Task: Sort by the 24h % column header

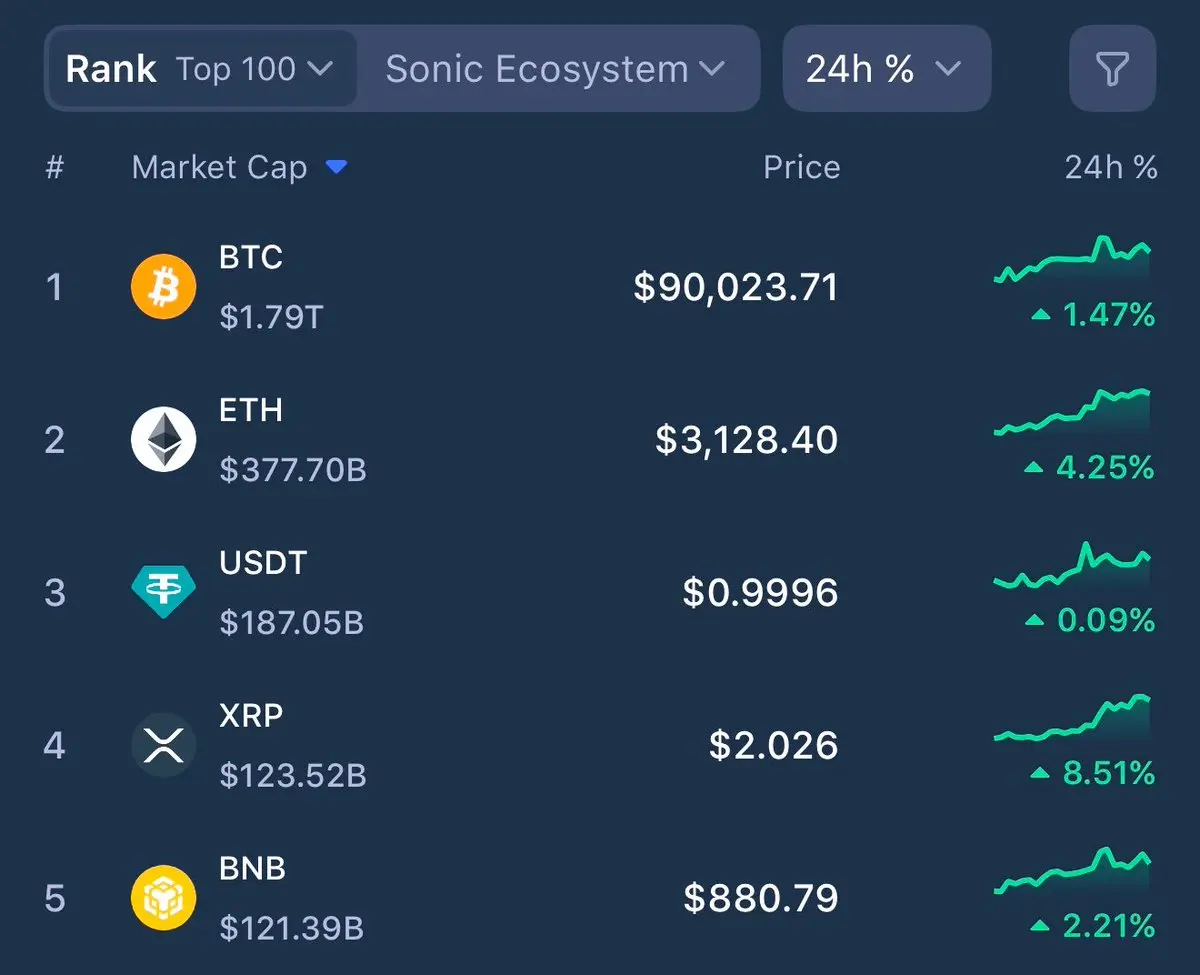Action: 1110,167
